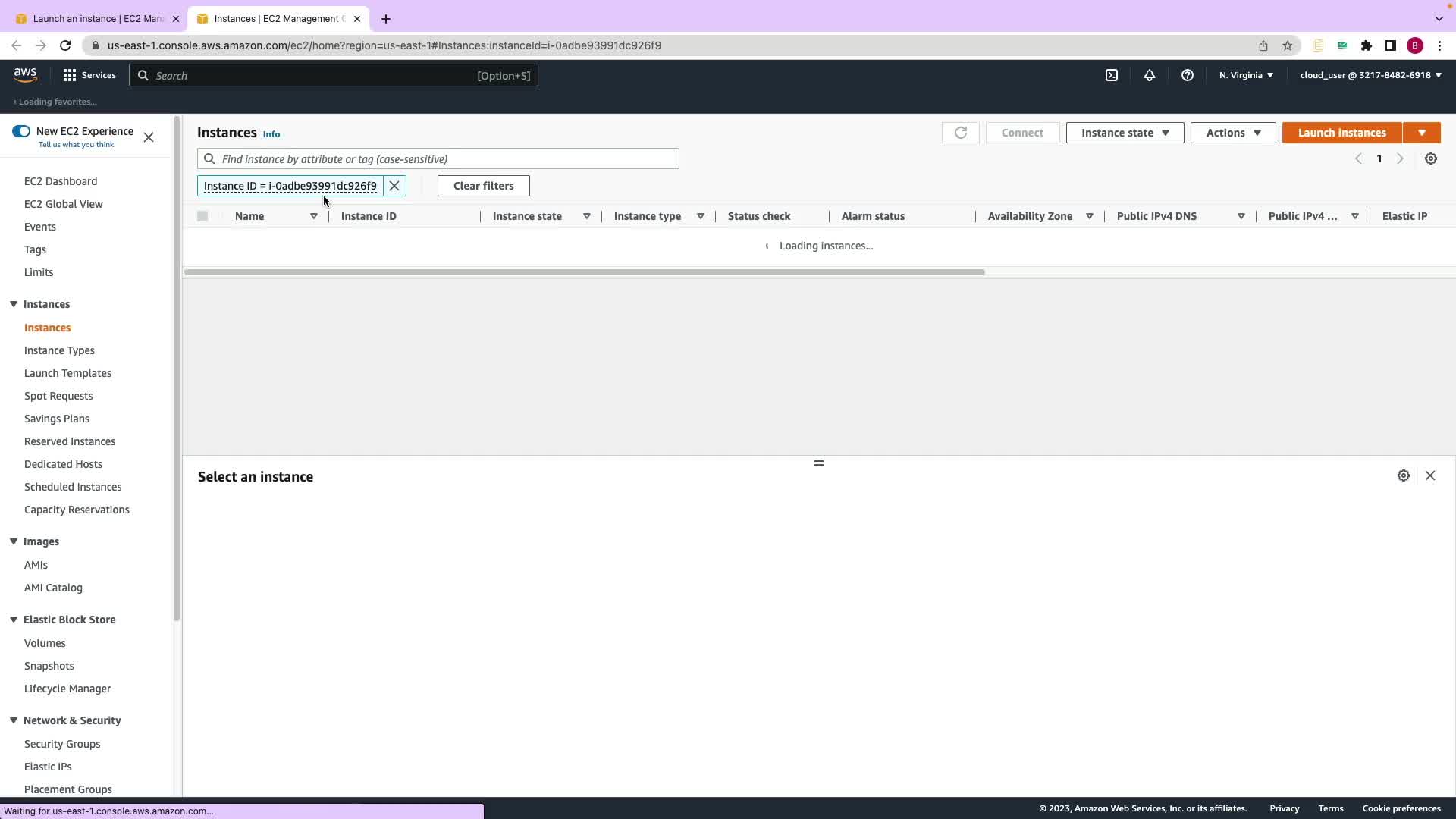Open table preferences gear icon

tap(1431, 158)
